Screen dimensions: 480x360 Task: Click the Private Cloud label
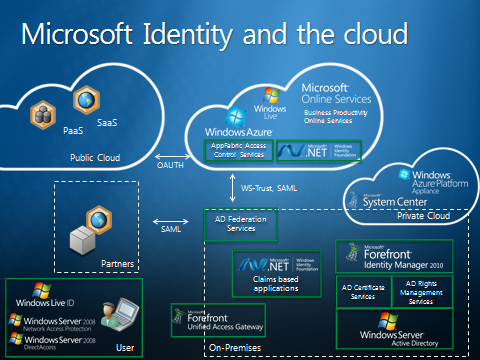pos(423,216)
